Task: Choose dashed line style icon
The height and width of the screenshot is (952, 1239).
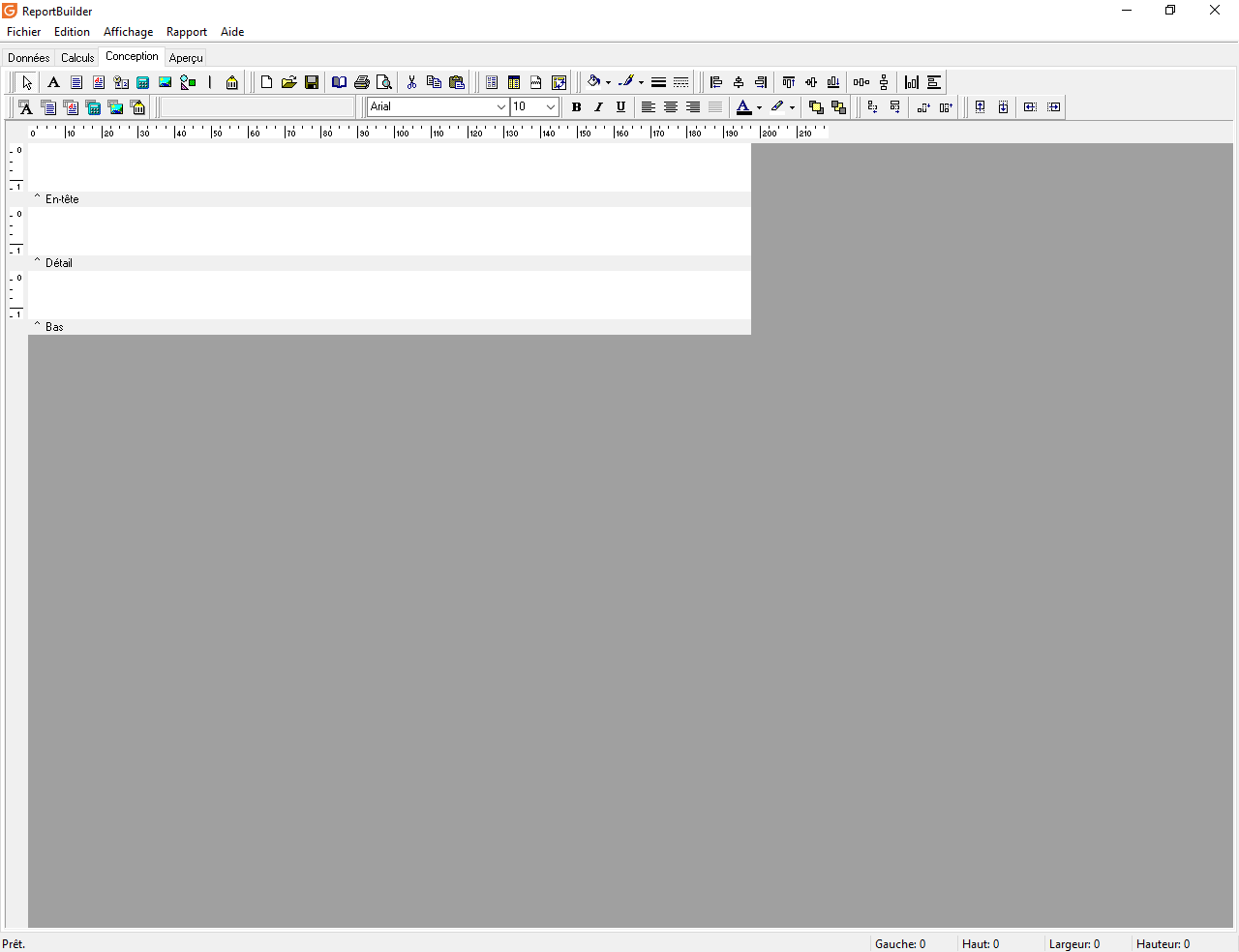Action: coord(680,82)
